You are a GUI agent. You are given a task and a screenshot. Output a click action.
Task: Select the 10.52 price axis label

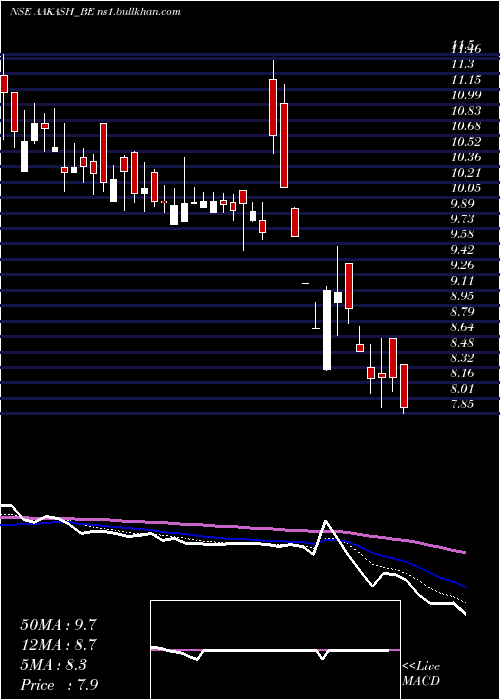click(466, 142)
